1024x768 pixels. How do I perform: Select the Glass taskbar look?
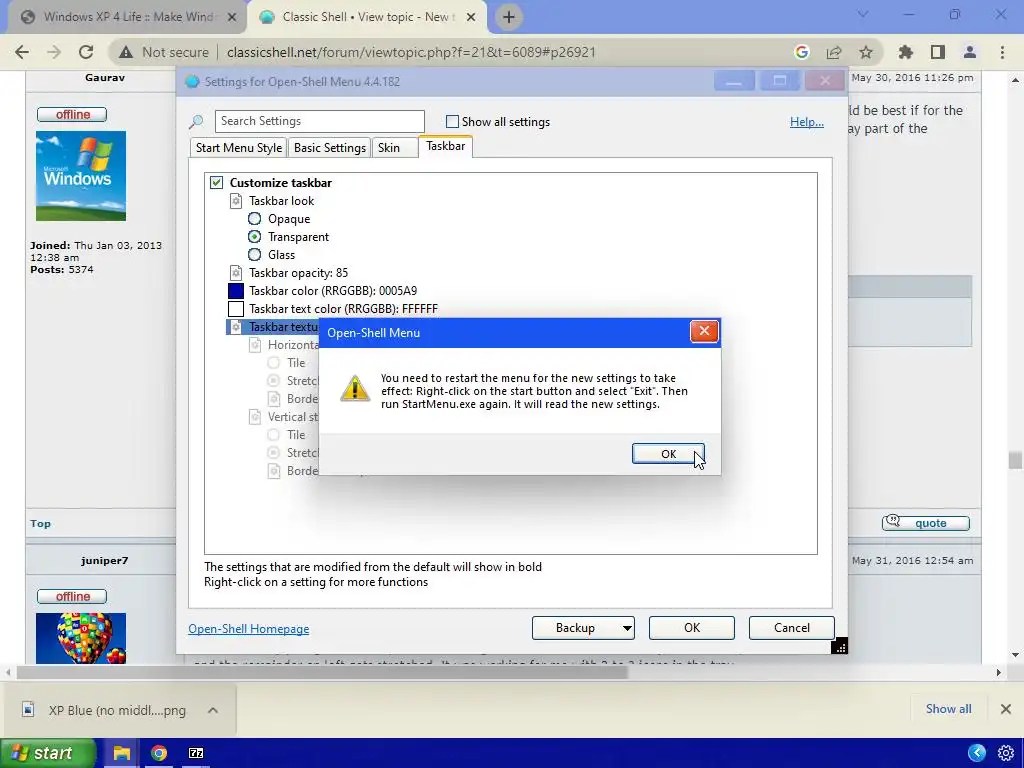pyautogui.click(x=254, y=255)
